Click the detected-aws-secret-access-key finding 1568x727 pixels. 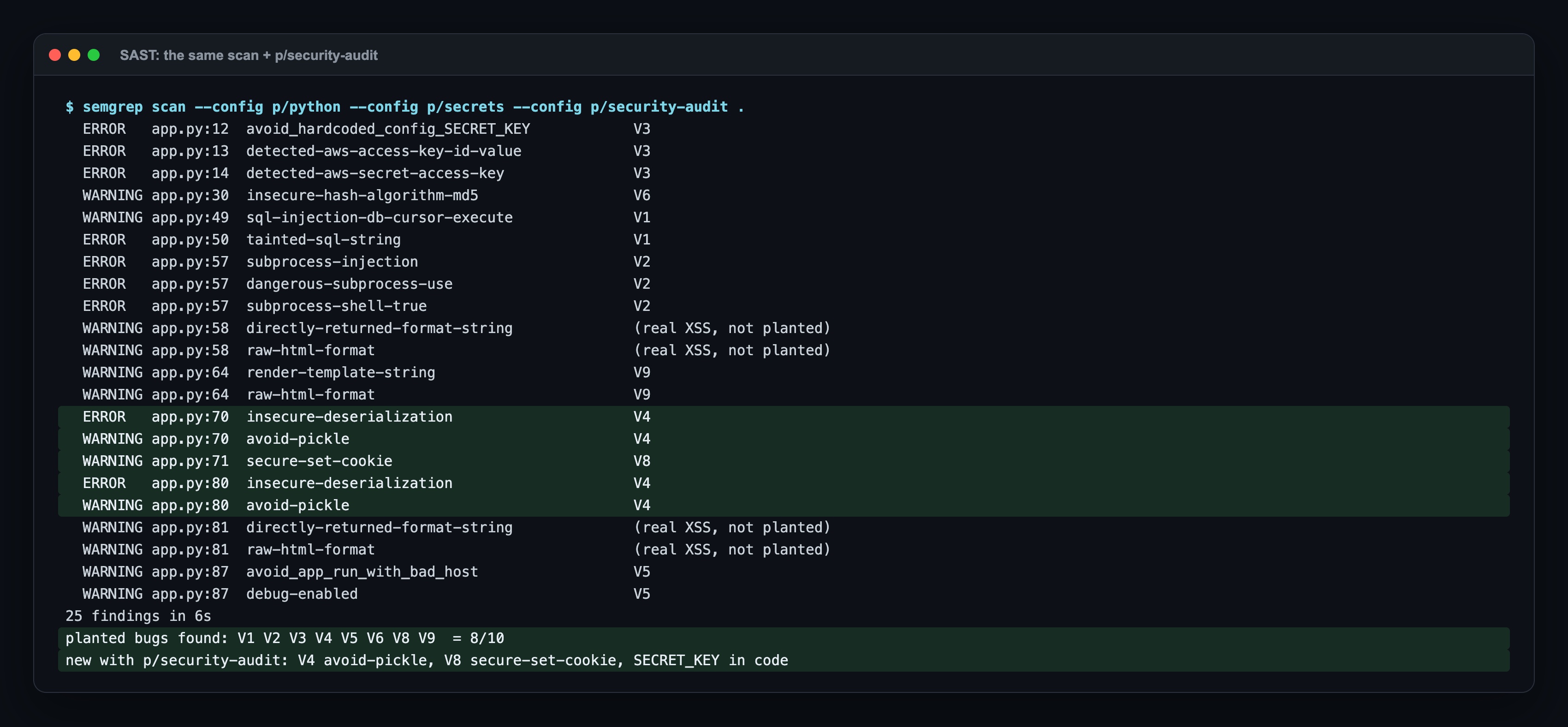click(375, 173)
